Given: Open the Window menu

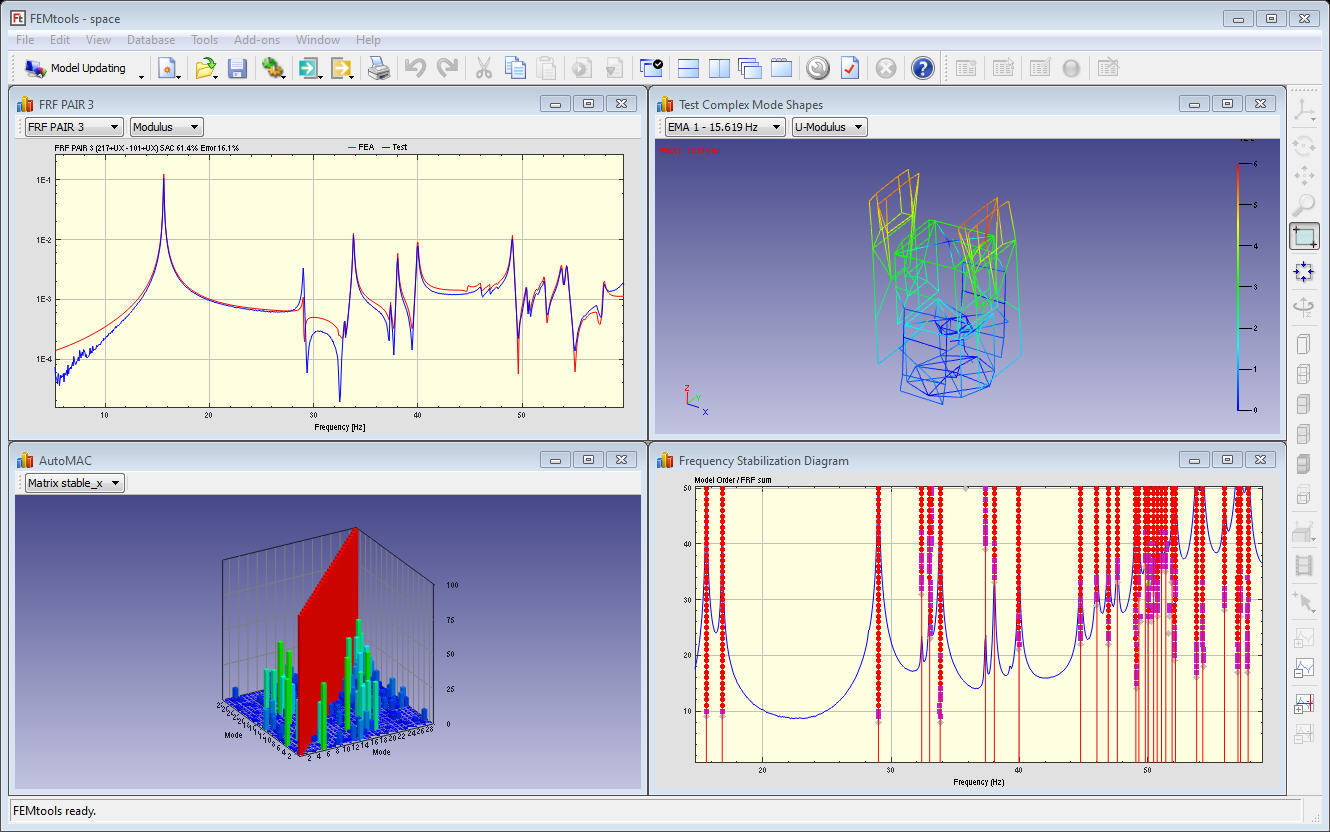Looking at the screenshot, I should point(317,40).
